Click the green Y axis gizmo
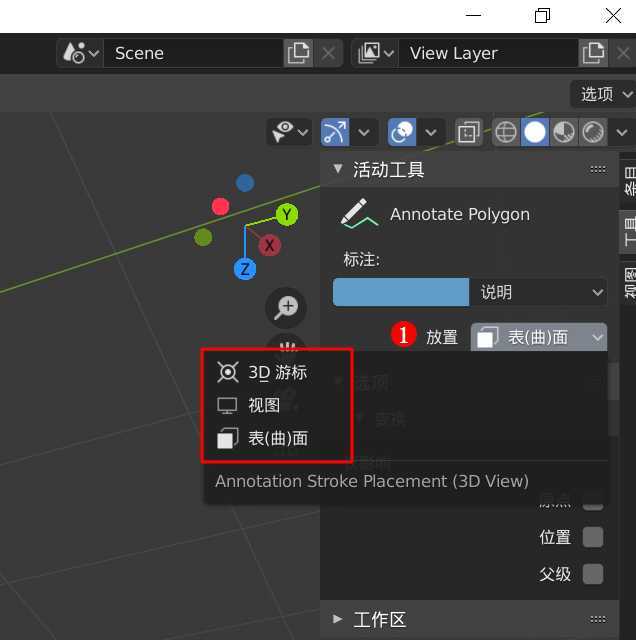This screenshot has height=640, width=636. pos(287,215)
